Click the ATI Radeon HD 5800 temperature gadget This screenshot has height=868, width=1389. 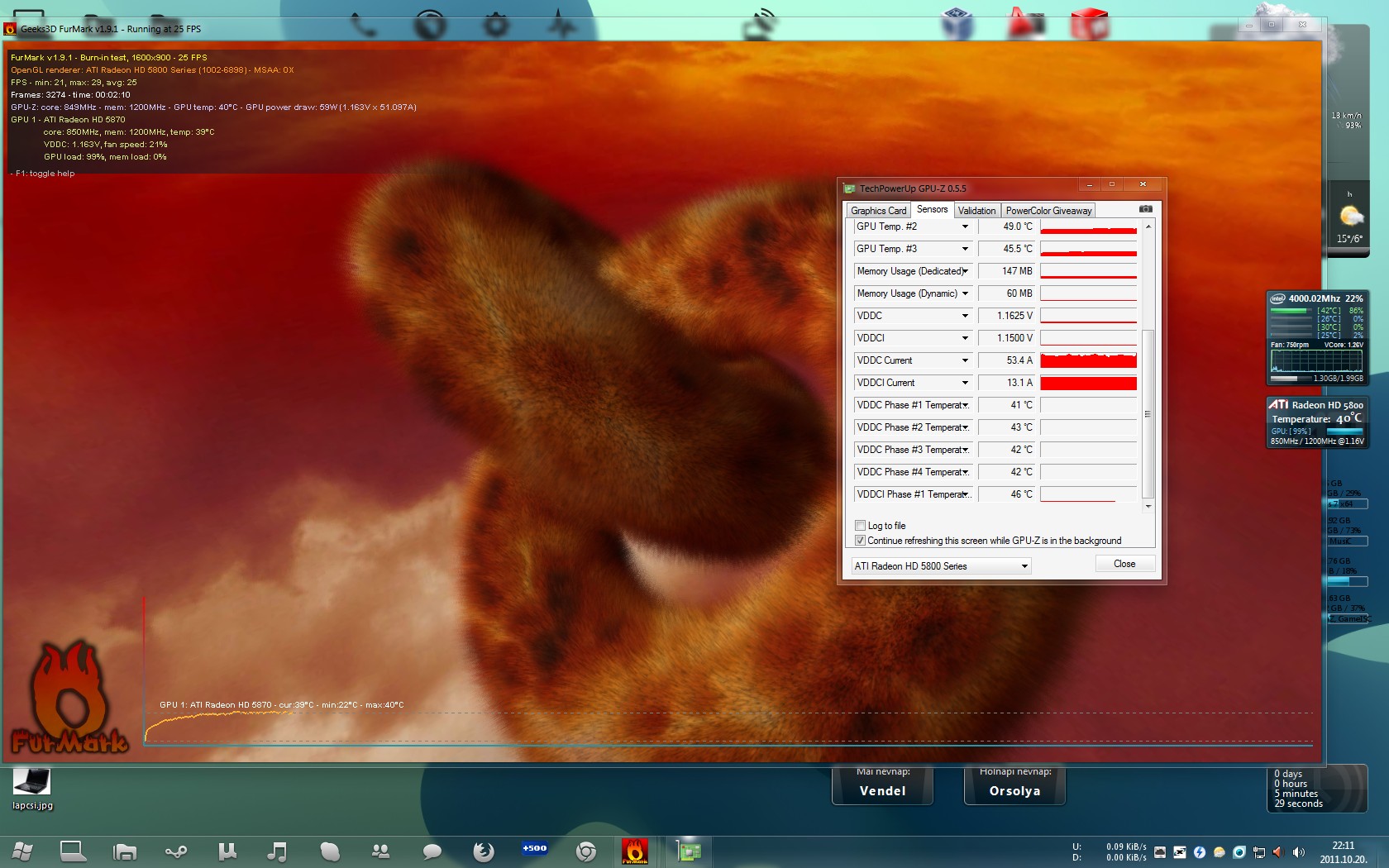point(1317,422)
